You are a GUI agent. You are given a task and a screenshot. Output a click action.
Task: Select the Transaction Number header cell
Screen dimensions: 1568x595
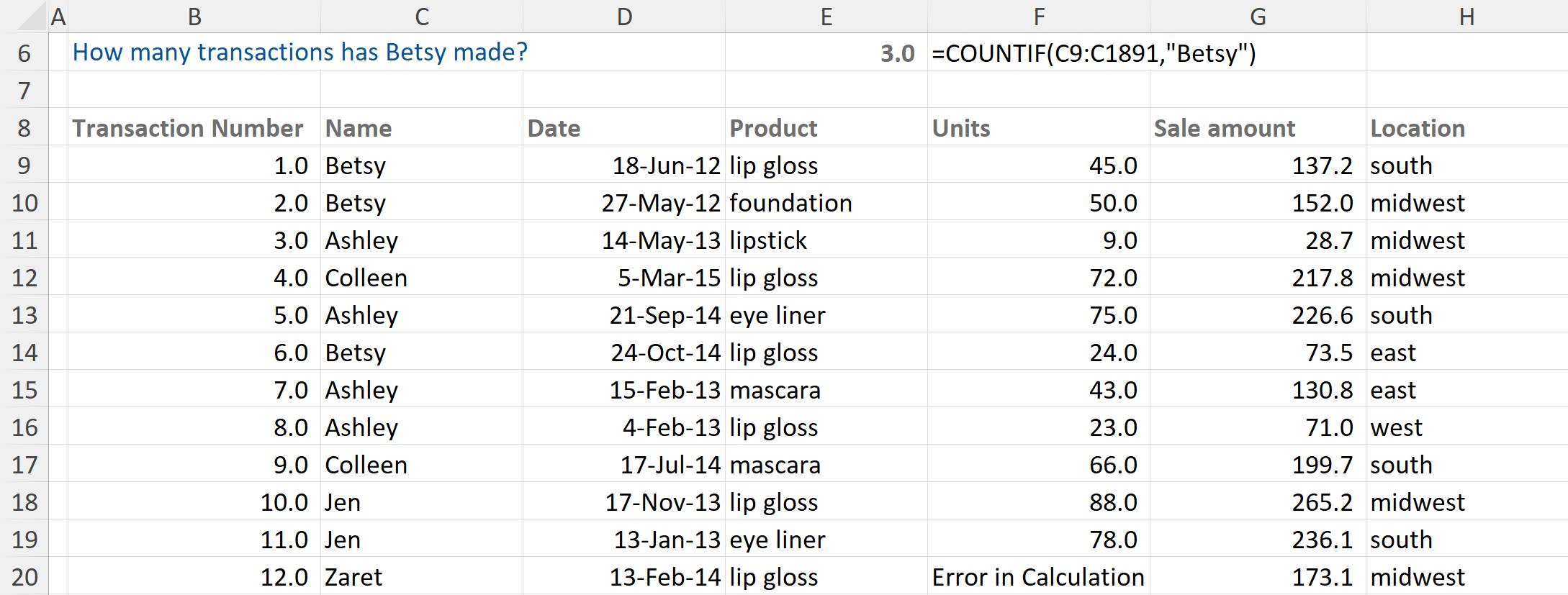tap(187, 128)
